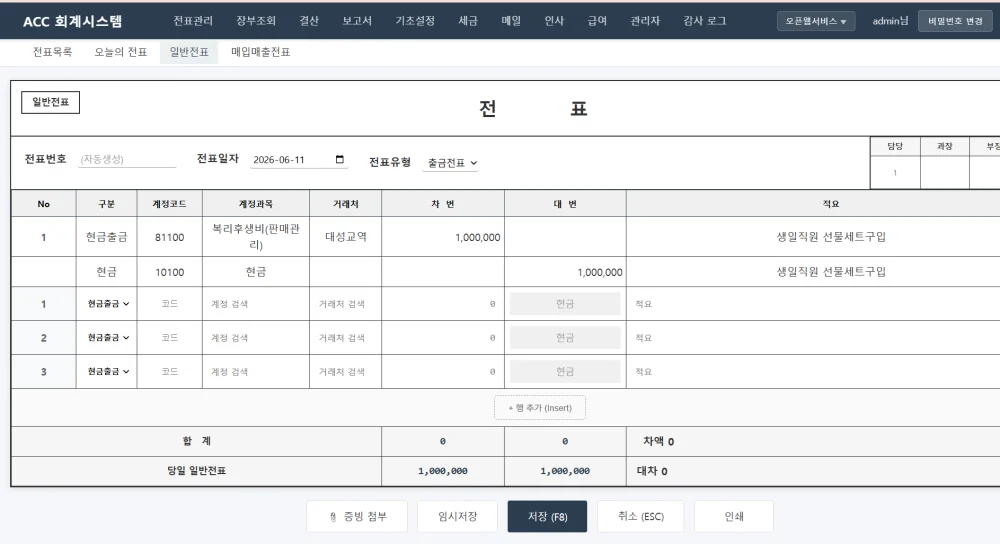Click the 비밀번호 변경 button

955,21
